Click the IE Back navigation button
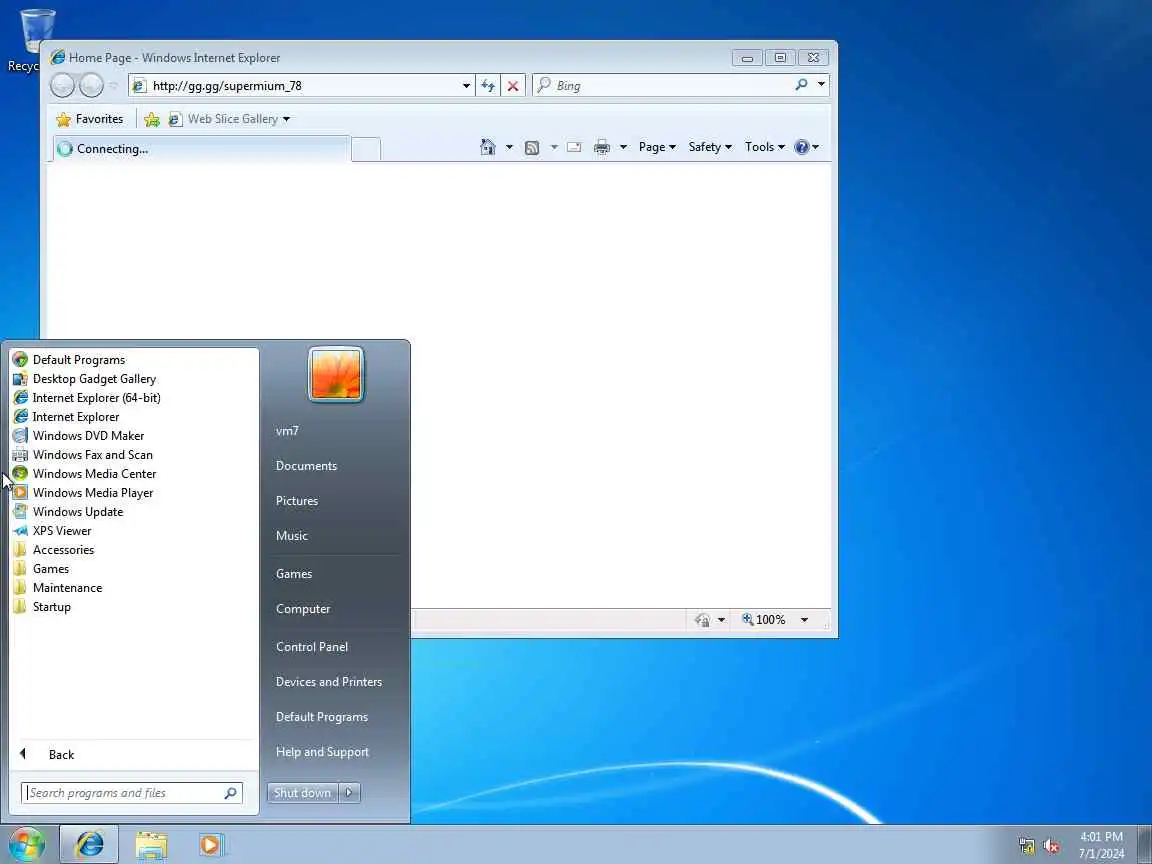The height and width of the screenshot is (864, 1152). (x=62, y=86)
